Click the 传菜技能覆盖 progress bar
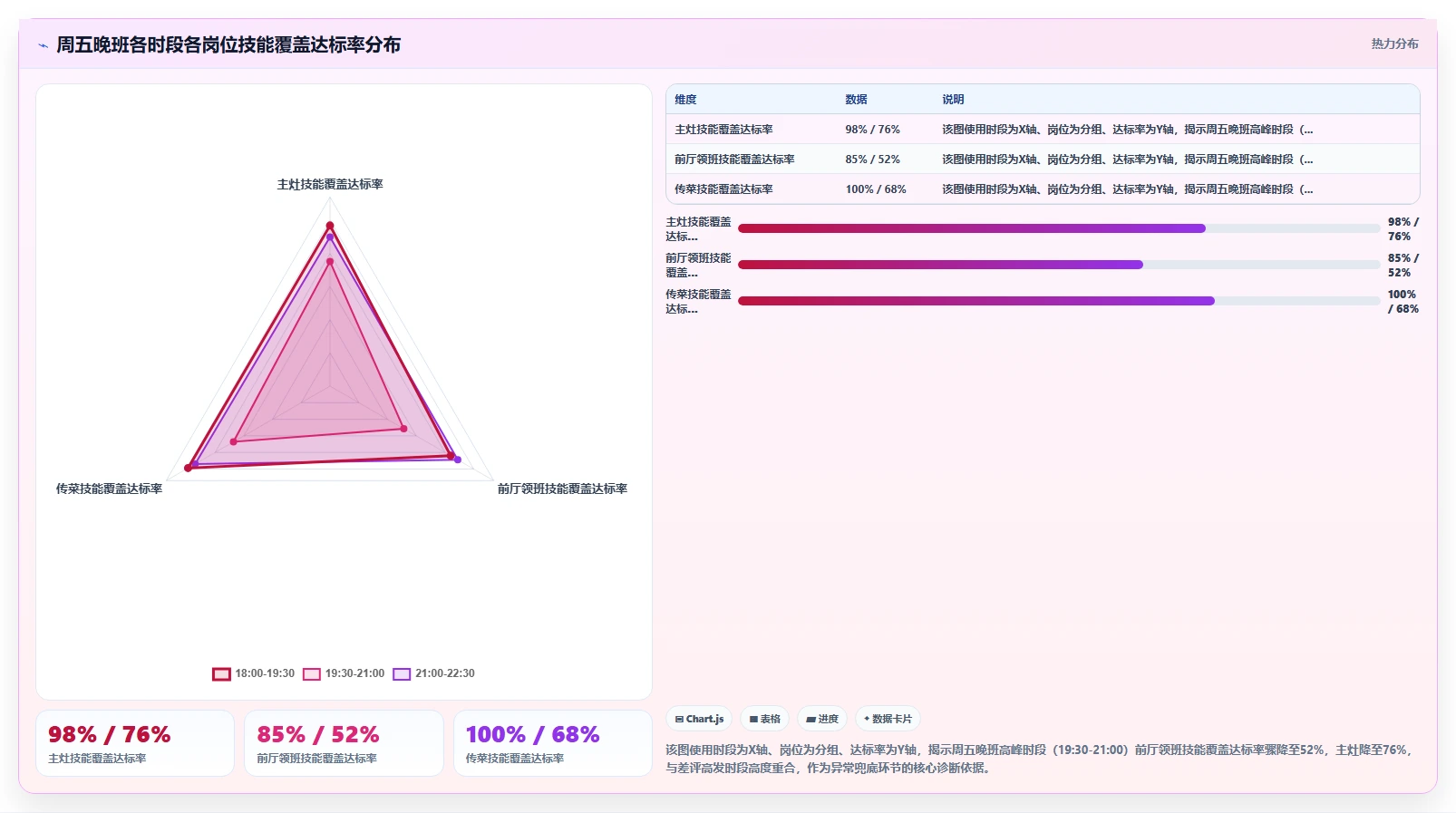This screenshot has height=813, width=1456. [1059, 301]
